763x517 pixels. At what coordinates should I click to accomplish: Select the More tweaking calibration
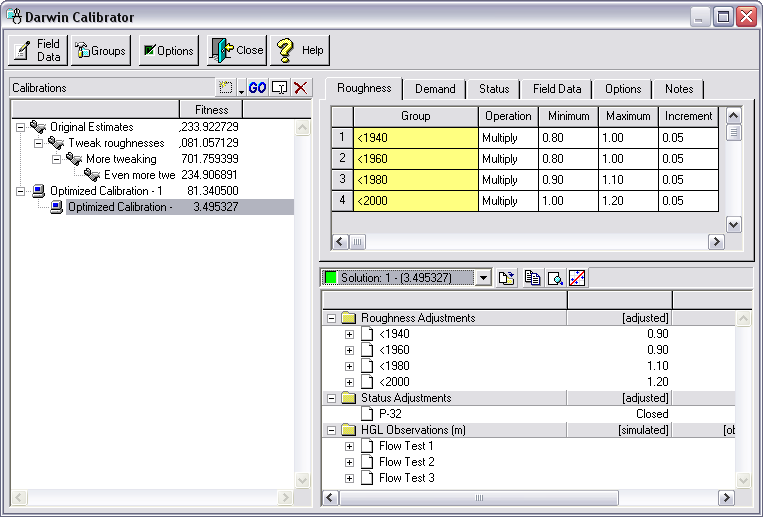121,159
